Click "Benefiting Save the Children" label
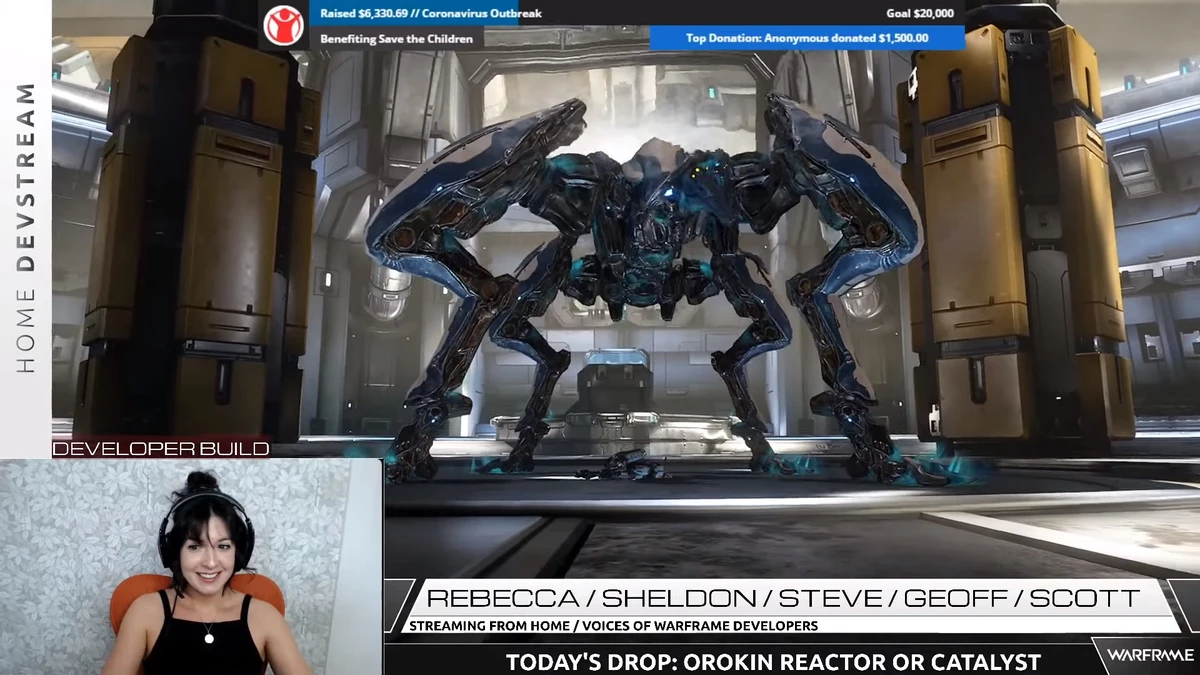This screenshot has height=675, width=1200. pos(396,38)
